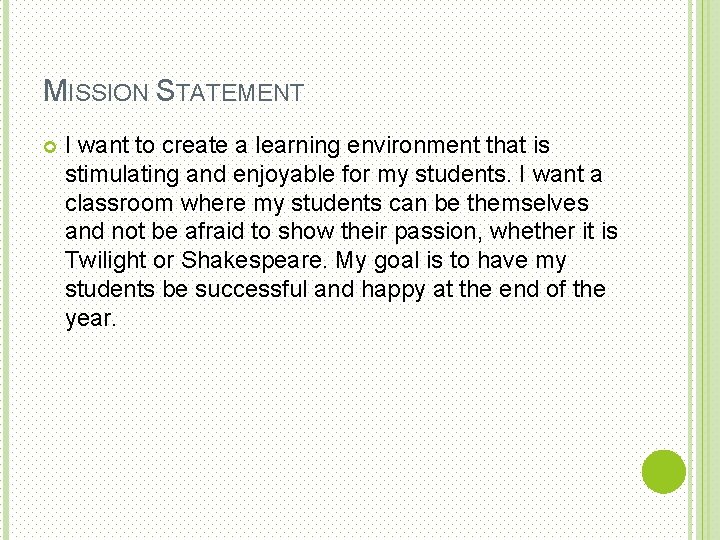Viewport: 720px width, 540px height.
Task: Click the green bullet point marker
Action: tap(50, 148)
